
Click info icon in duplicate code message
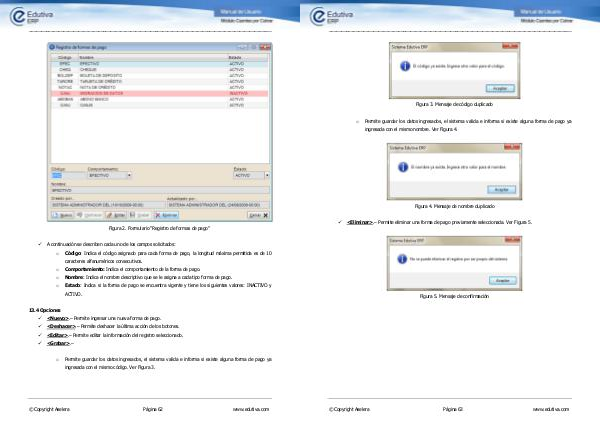coord(403,67)
